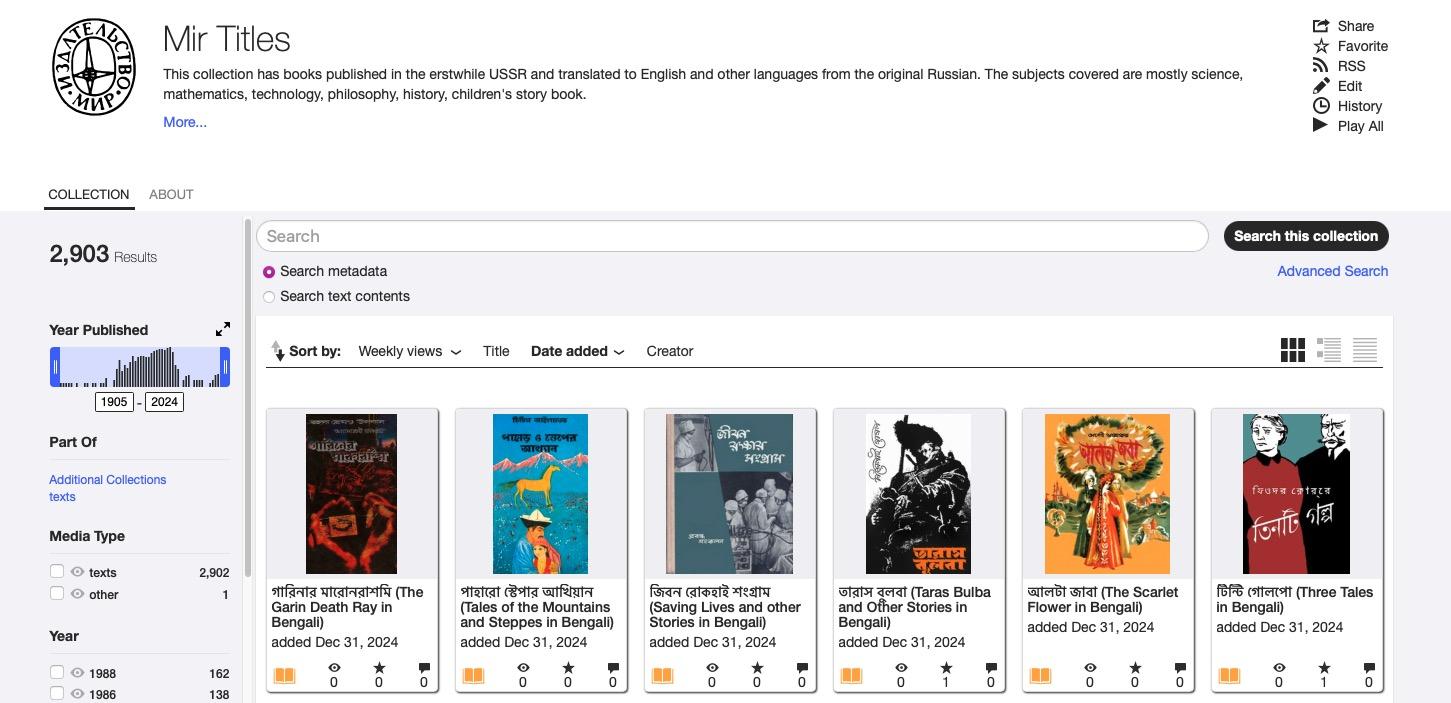Viewport: 1451px width, 703px height.
Task: Open the RSS feed icon
Action: (1321, 66)
